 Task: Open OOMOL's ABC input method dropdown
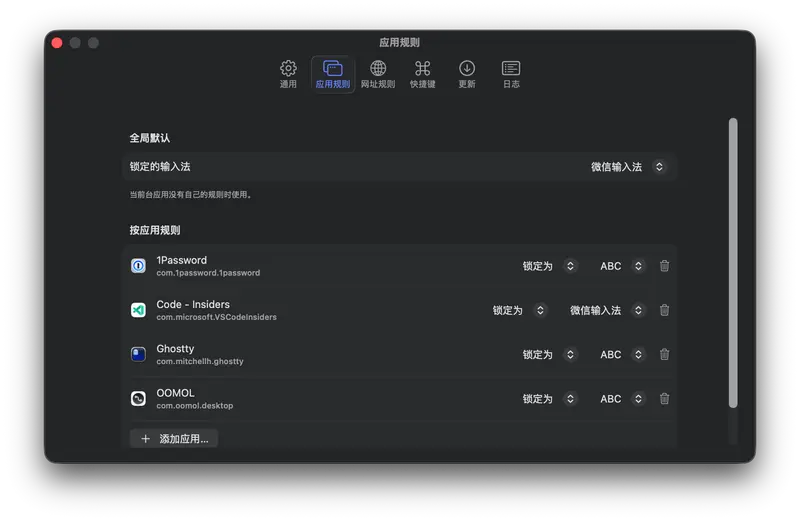pyautogui.click(x=621, y=399)
